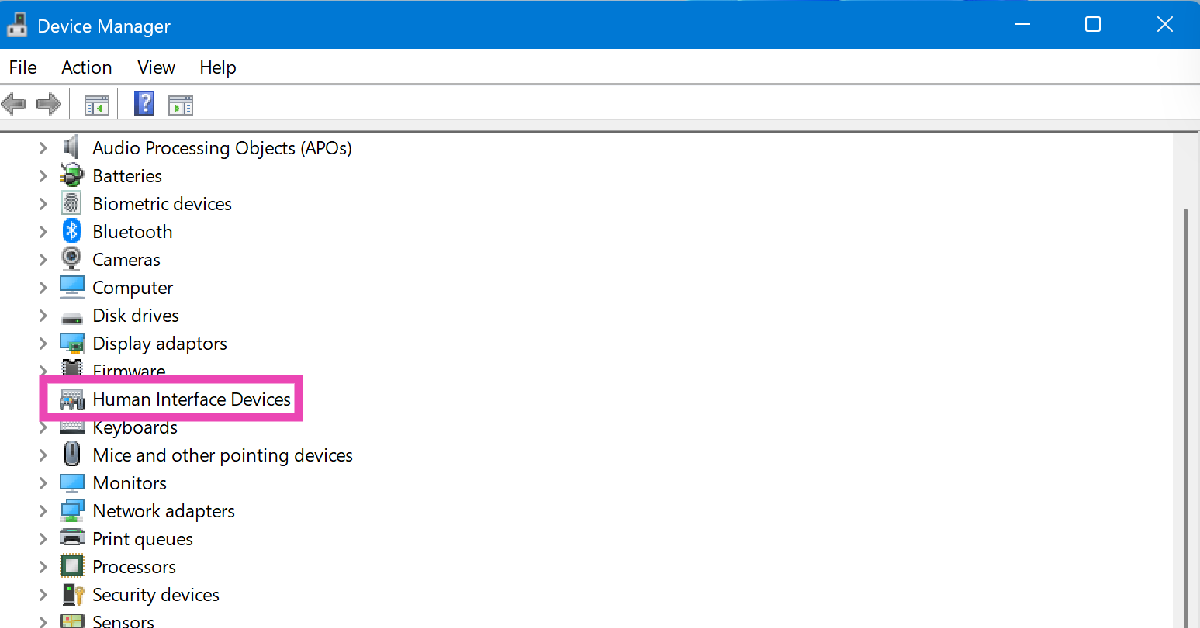Select the Security devices label
The height and width of the screenshot is (628, 1200).
coord(156,595)
